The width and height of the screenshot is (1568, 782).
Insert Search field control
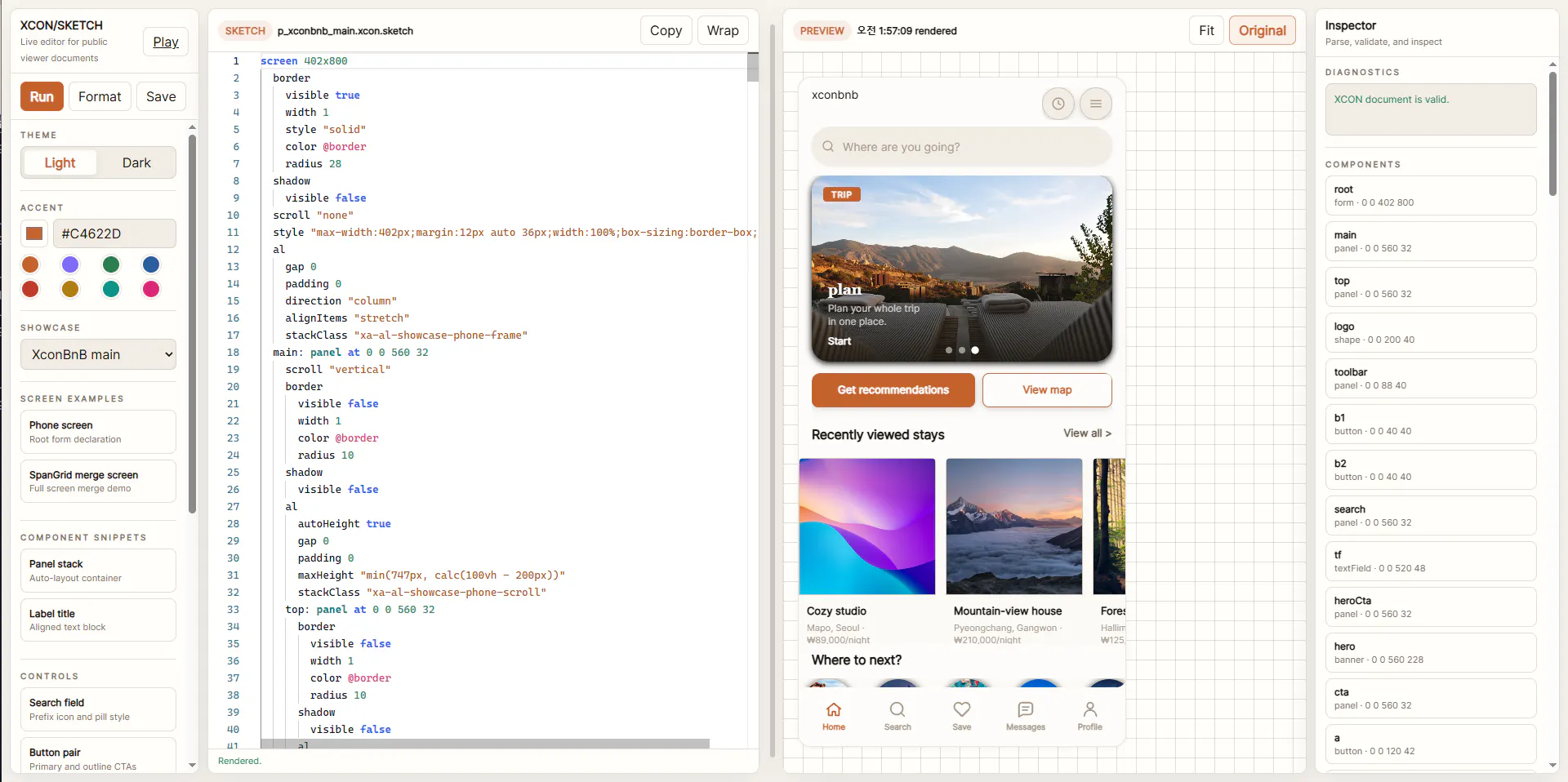coord(98,709)
